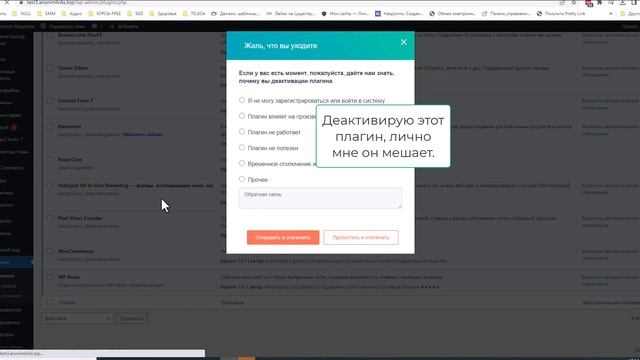This screenshot has height=360, width=640.
Task: Open the 'Получить Pretty Link' bookmark
Action: [x=561, y=13]
